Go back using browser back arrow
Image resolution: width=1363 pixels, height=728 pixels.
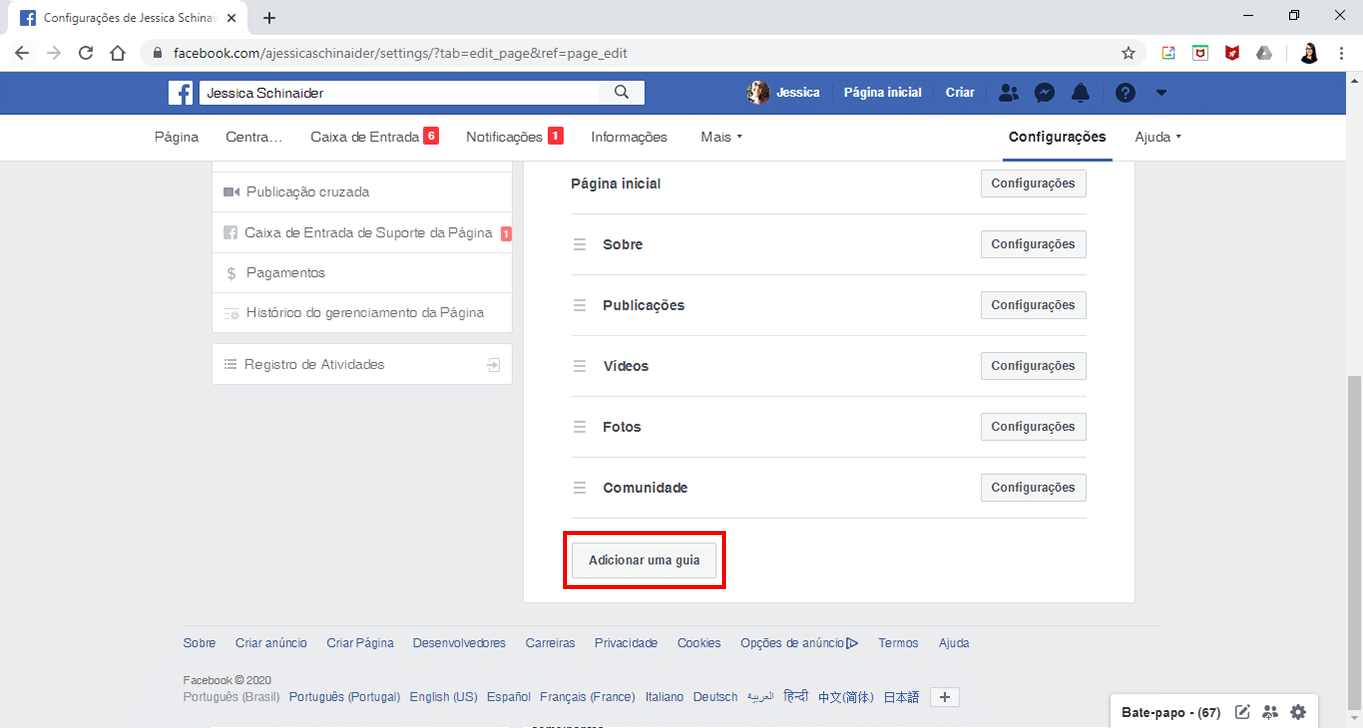[22, 53]
